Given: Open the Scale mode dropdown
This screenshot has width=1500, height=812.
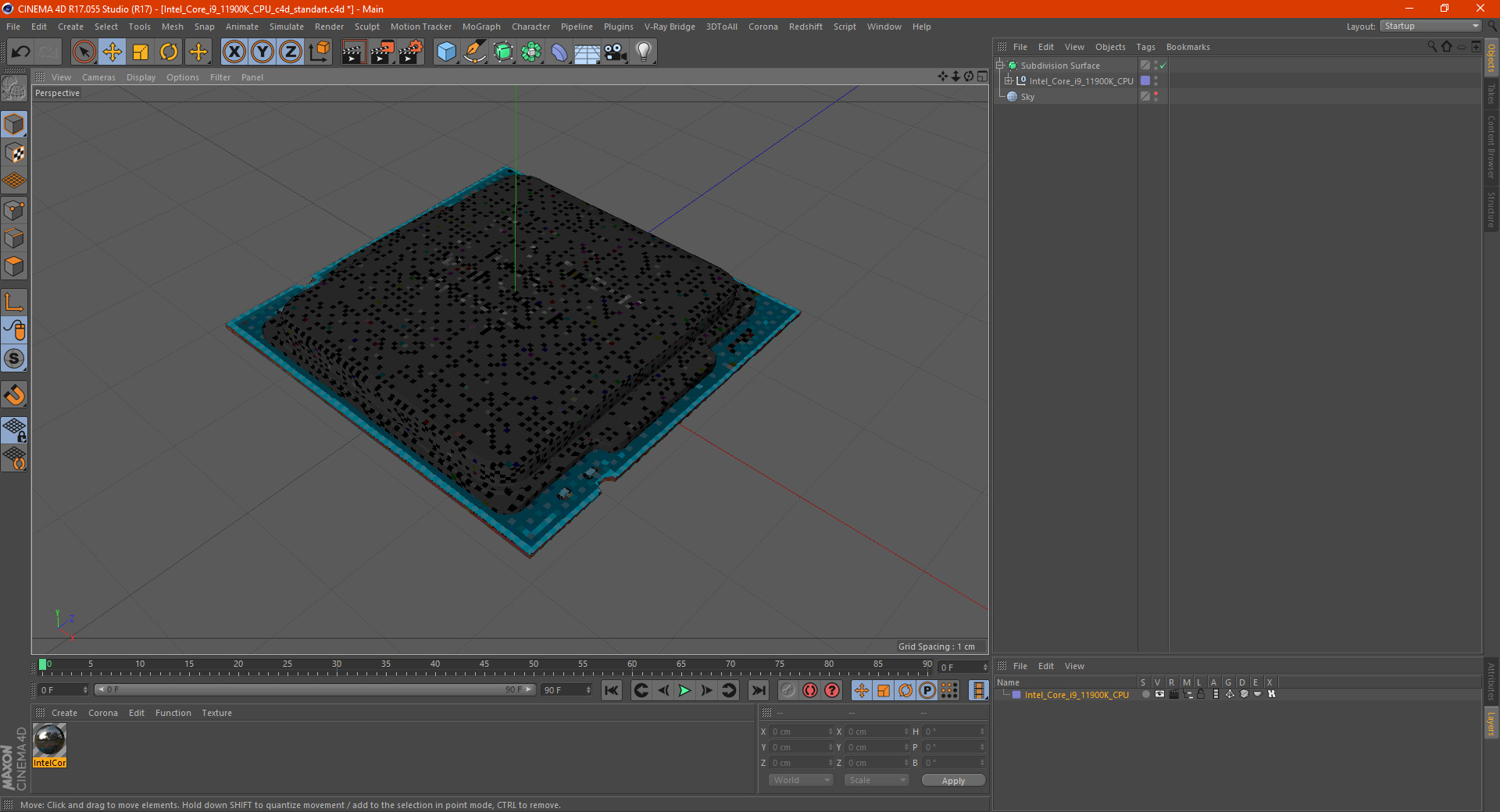Looking at the screenshot, I should (877, 780).
